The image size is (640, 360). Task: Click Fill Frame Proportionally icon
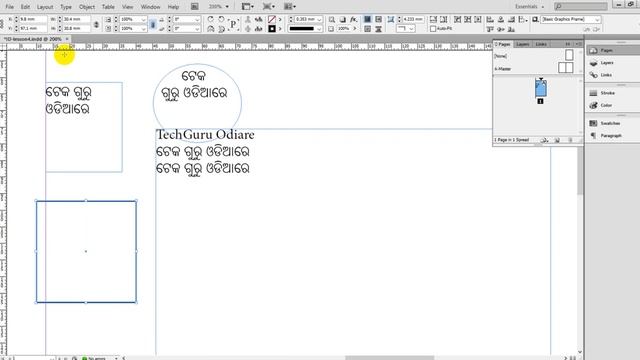pos(433,19)
